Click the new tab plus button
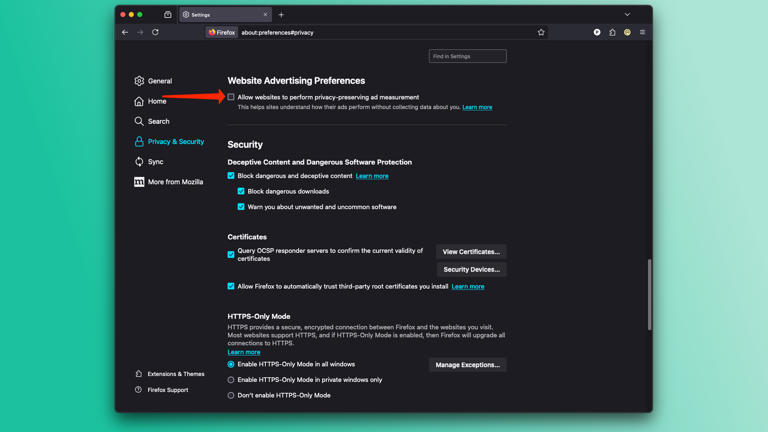Viewport: 768px width, 432px height. tap(281, 15)
